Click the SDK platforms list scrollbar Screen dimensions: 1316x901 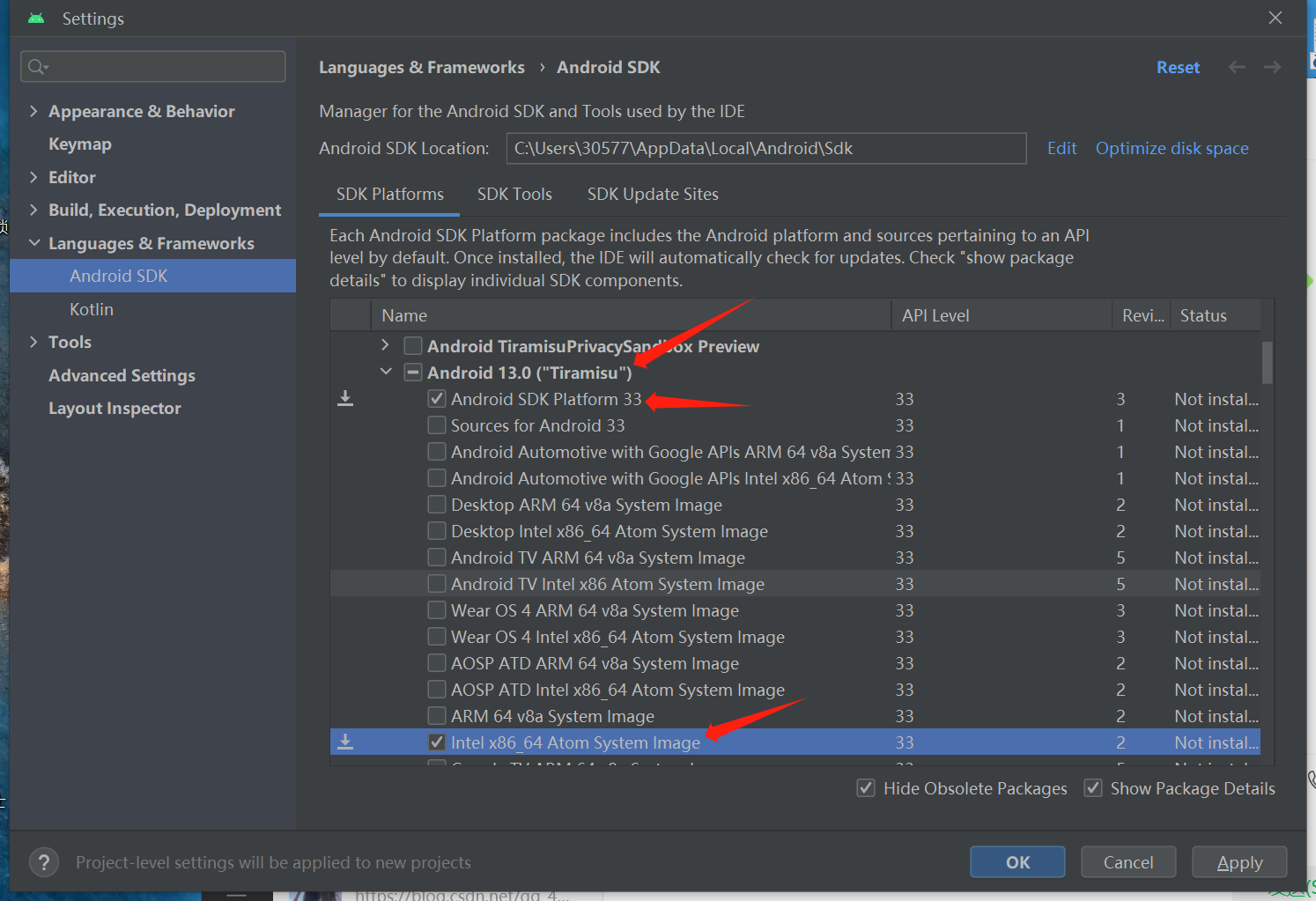(1268, 363)
